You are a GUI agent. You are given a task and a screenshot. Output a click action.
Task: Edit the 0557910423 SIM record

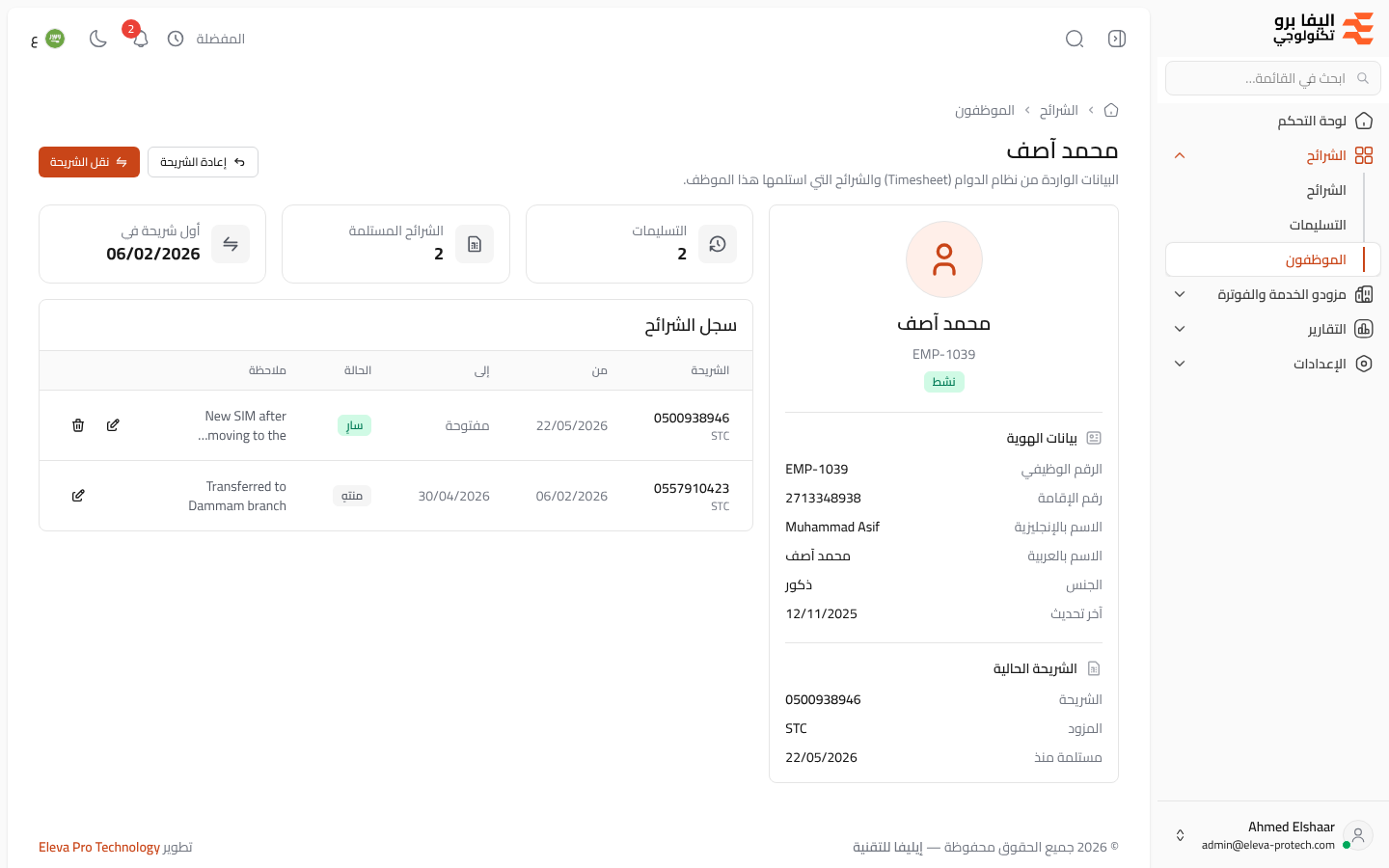(x=78, y=496)
